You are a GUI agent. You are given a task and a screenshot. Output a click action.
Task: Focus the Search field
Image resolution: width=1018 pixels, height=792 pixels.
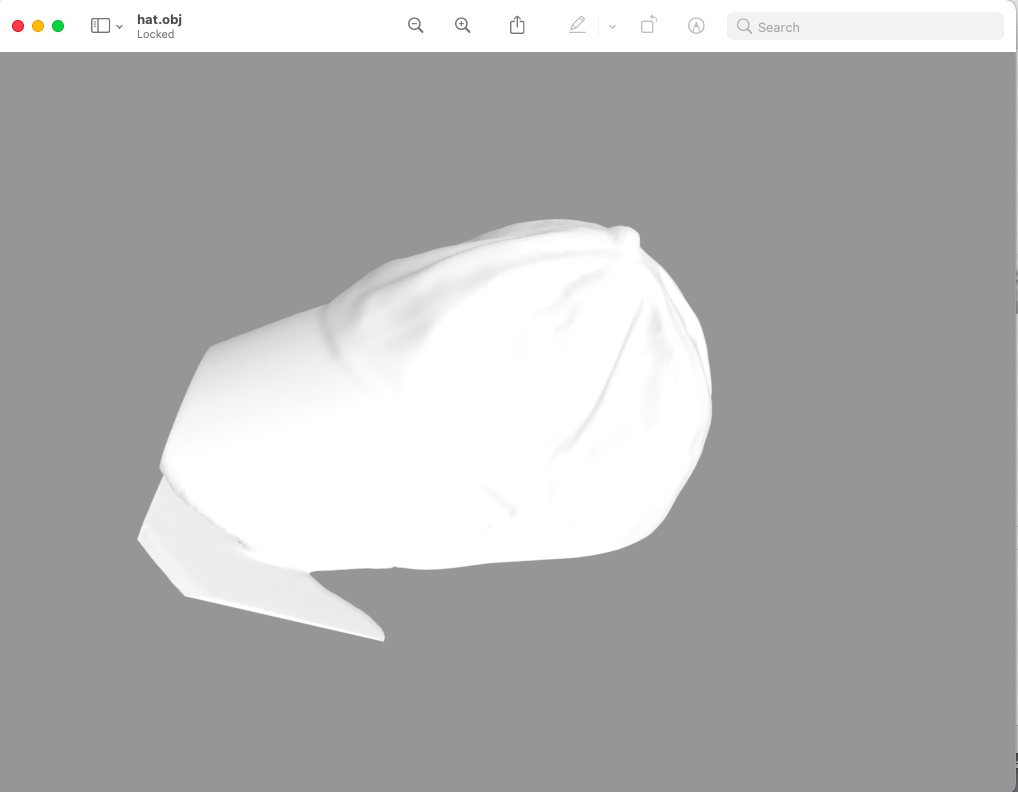point(865,27)
